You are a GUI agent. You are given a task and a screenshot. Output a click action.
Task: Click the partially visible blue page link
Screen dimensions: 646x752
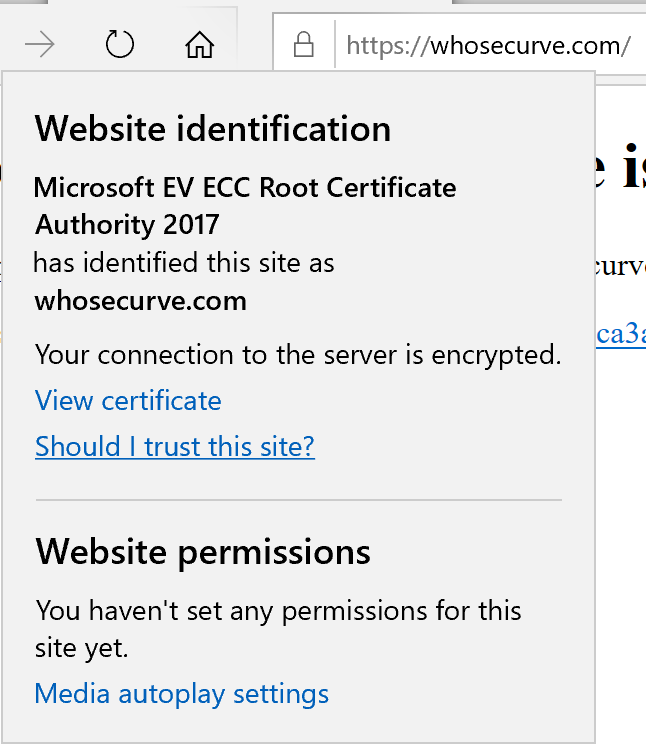point(620,334)
